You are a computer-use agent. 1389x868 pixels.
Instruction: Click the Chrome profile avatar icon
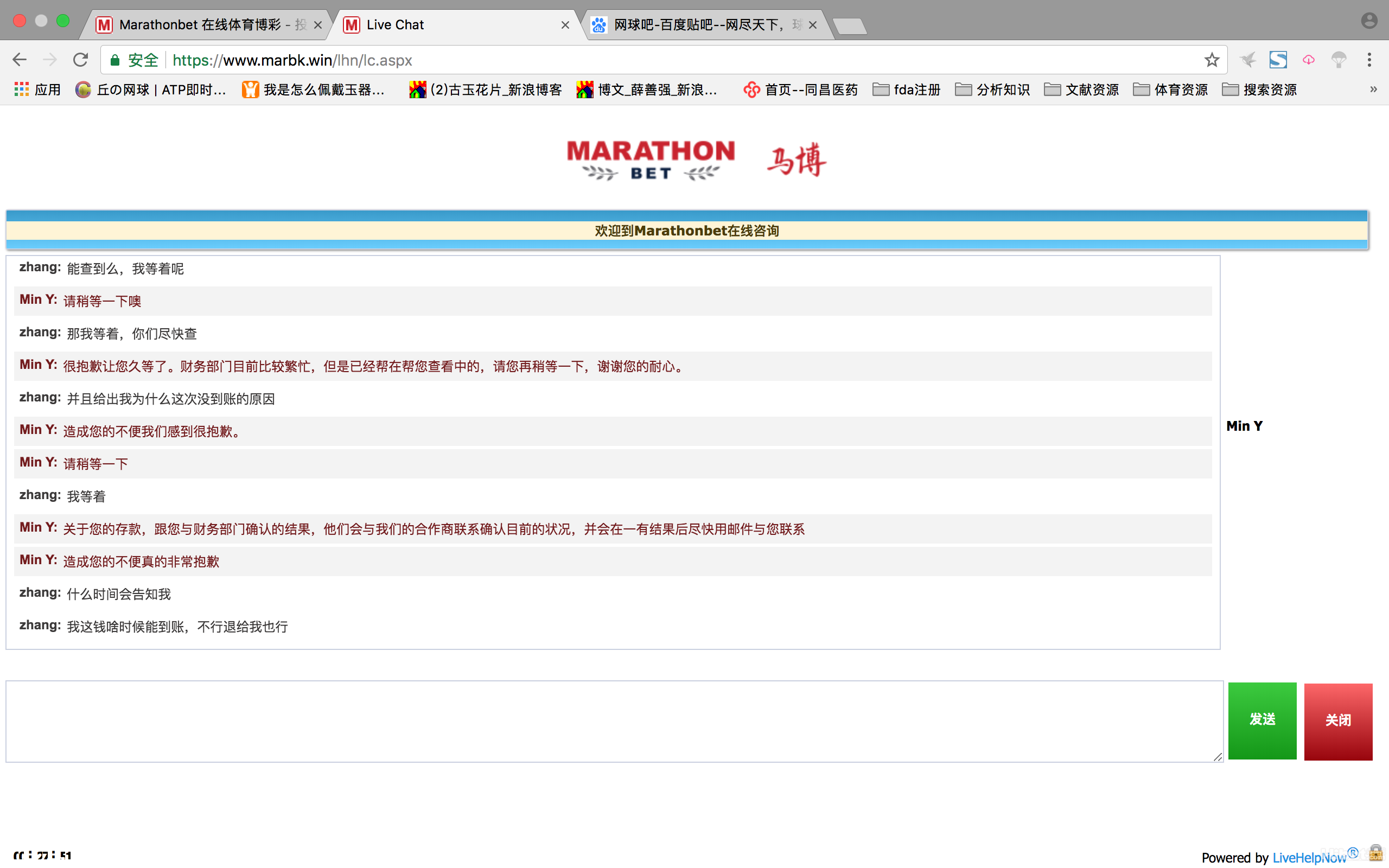[1369, 21]
